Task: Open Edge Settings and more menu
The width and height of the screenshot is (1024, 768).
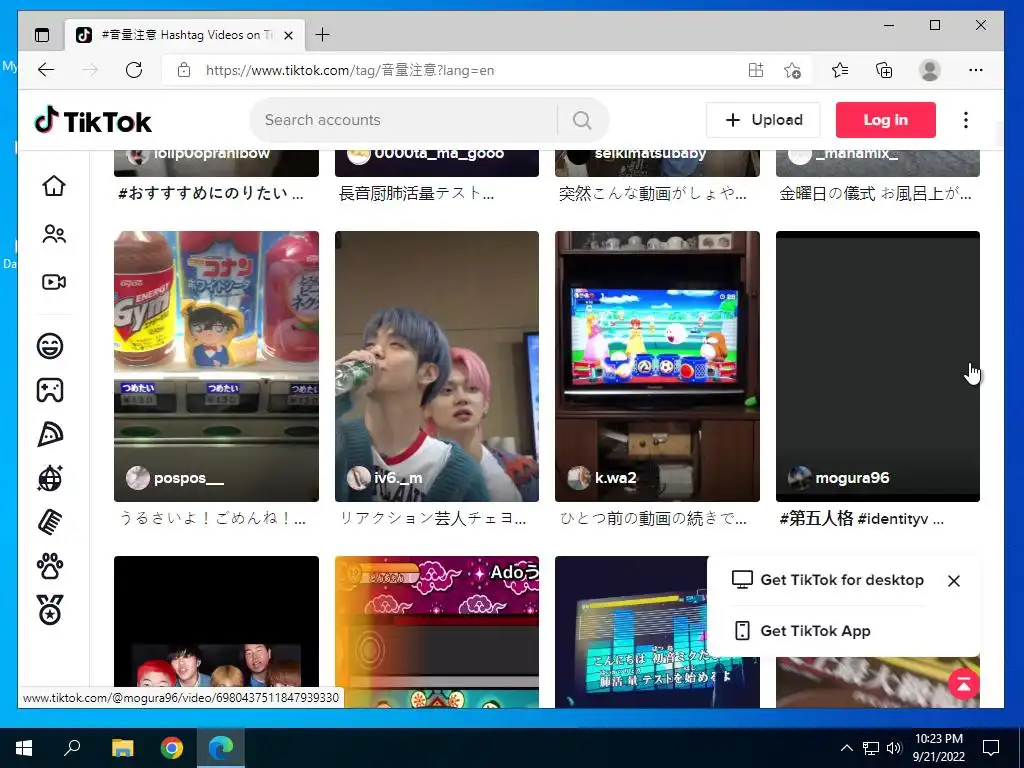Action: (976, 70)
